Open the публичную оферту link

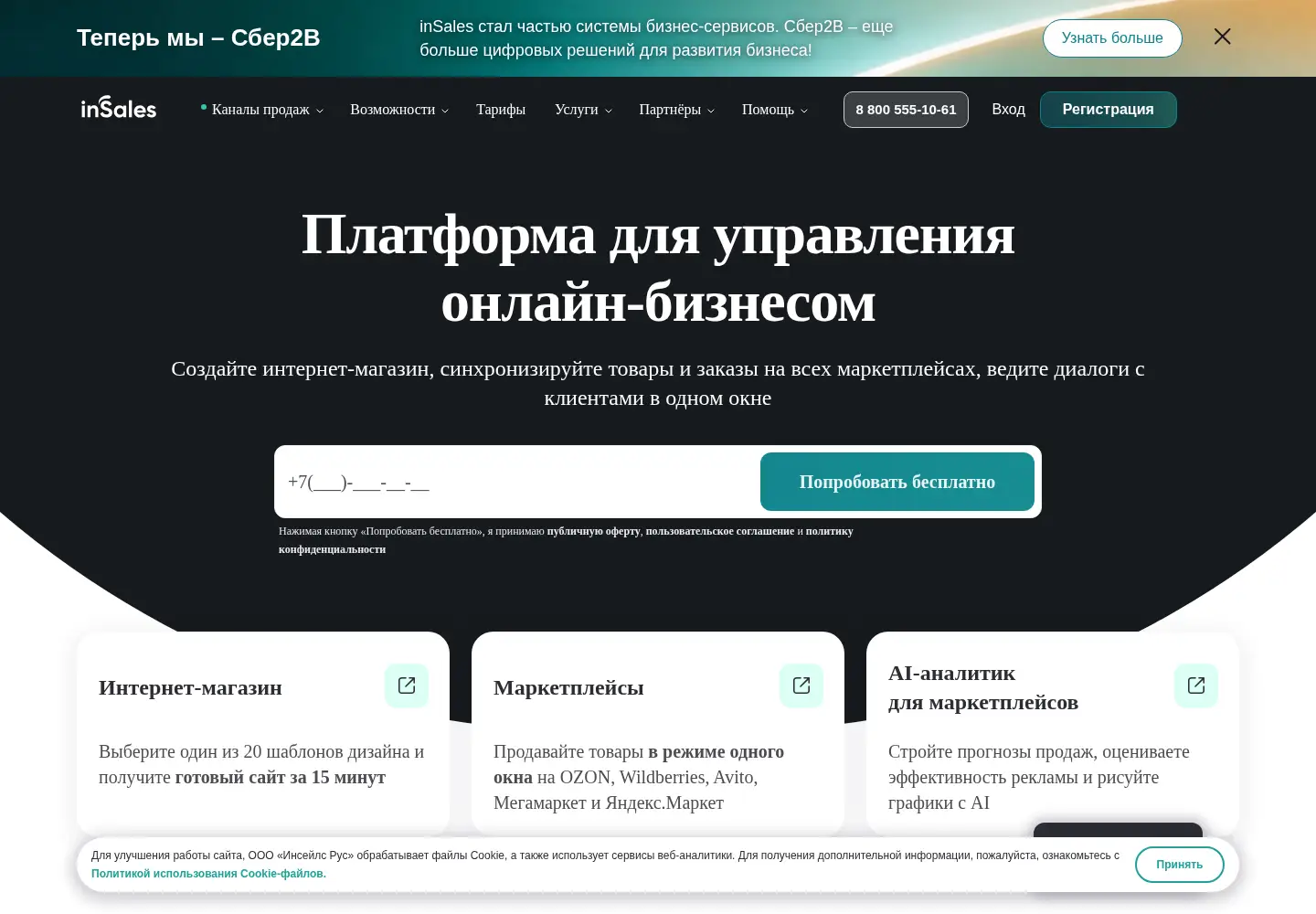(x=594, y=531)
